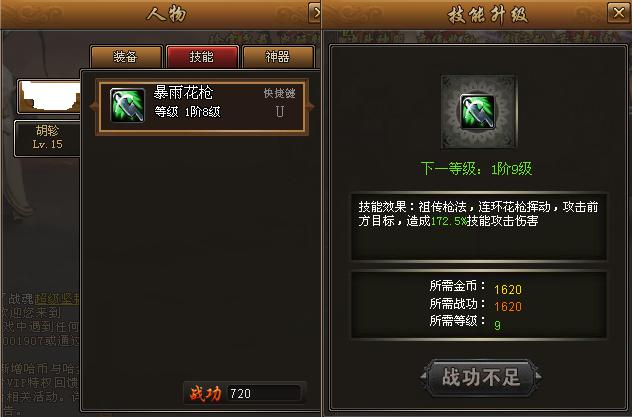This screenshot has width=632, height=417.
Task: Select the 技能 tab
Action: point(202,57)
